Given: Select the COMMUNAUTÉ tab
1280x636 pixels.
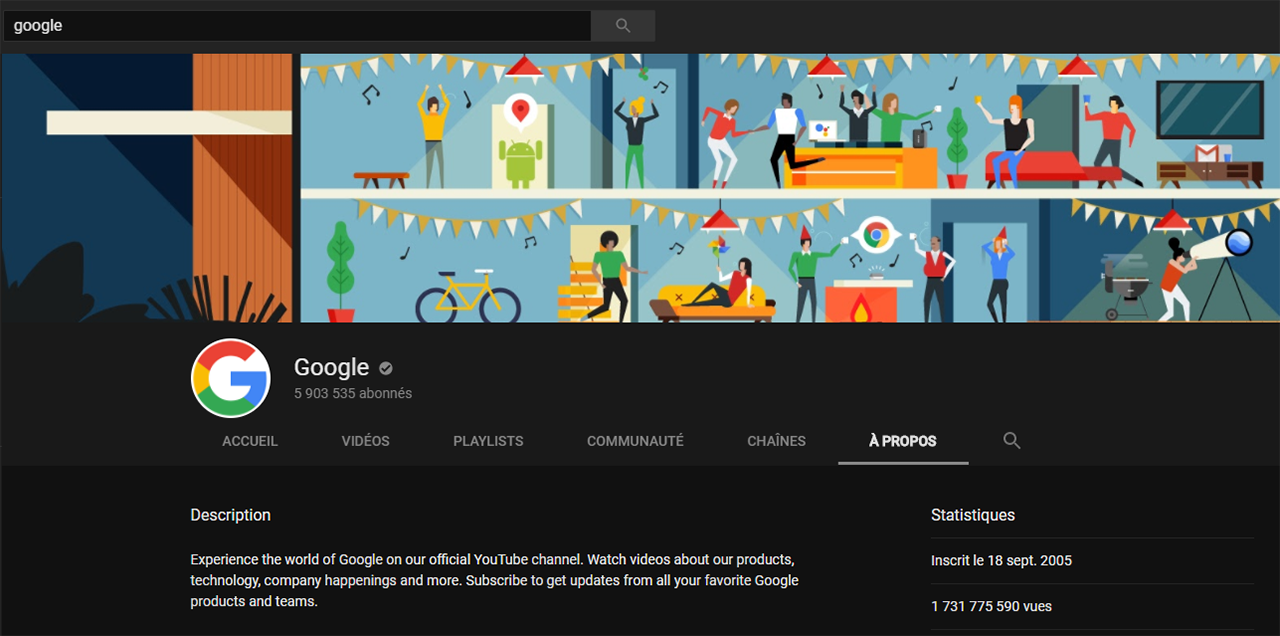Looking at the screenshot, I should pyautogui.click(x=635, y=441).
